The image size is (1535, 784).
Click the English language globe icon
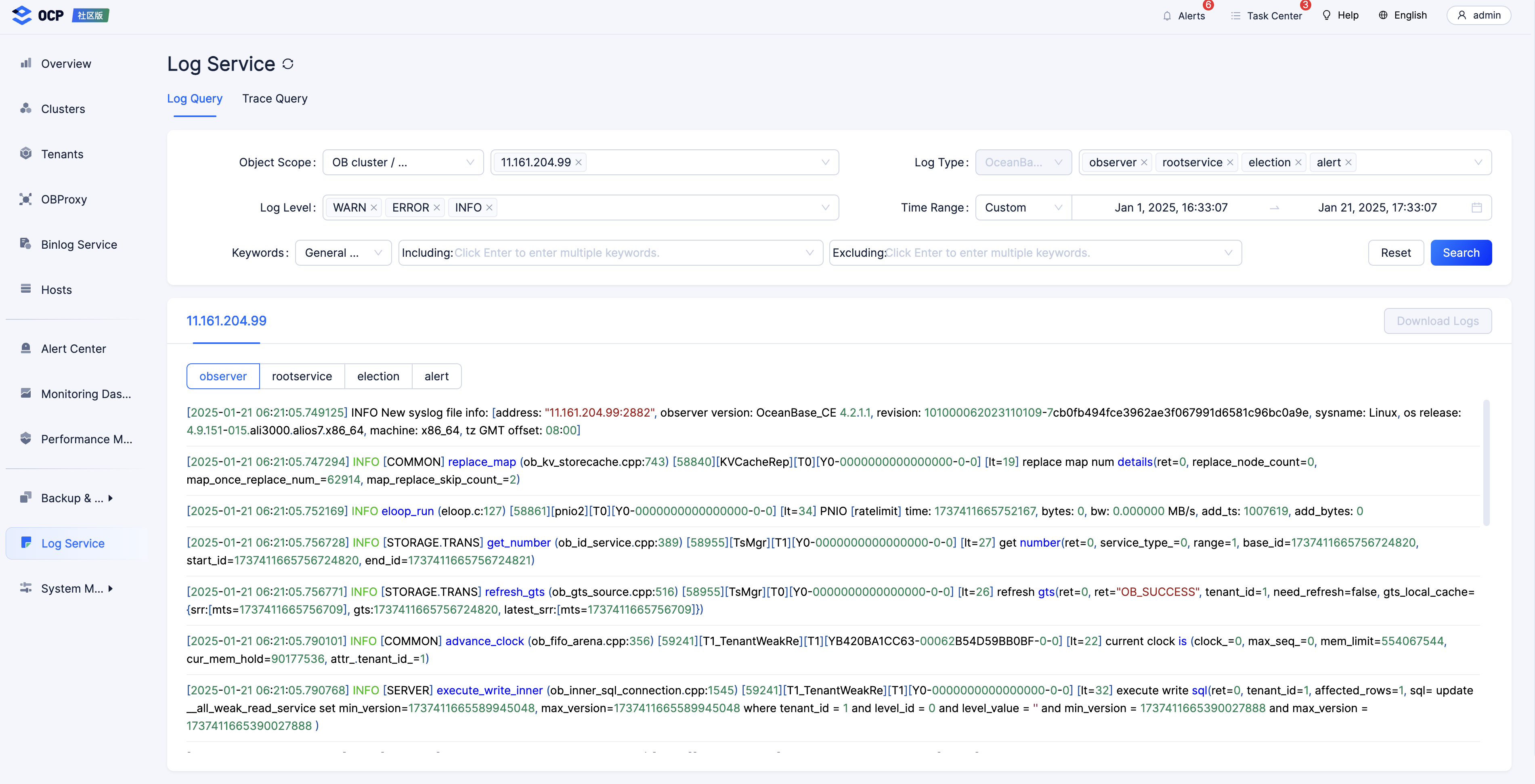point(1383,15)
